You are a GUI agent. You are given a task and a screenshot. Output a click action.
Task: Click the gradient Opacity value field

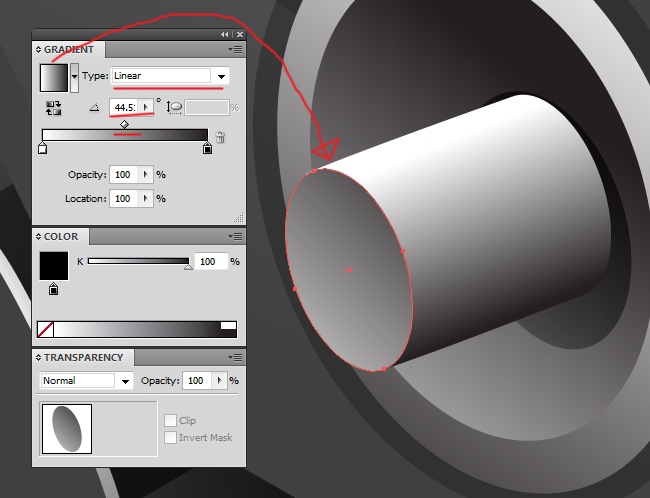click(124, 175)
